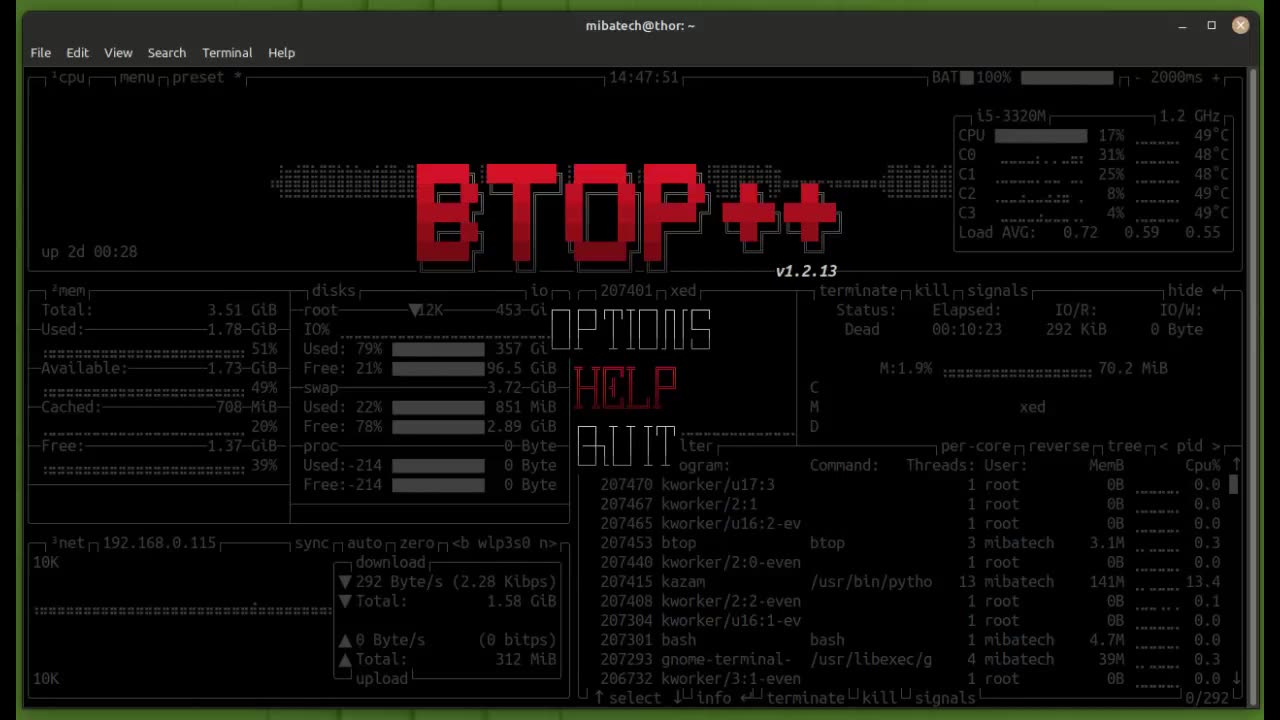This screenshot has width=1280, height=720.
Task: Click MemB column header
Action: pyautogui.click(x=1106, y=465)
